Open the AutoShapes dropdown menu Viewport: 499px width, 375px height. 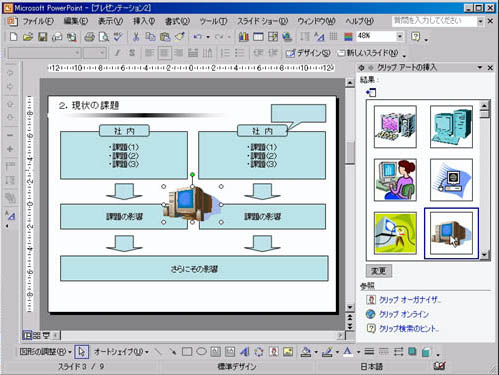(121, 351)
